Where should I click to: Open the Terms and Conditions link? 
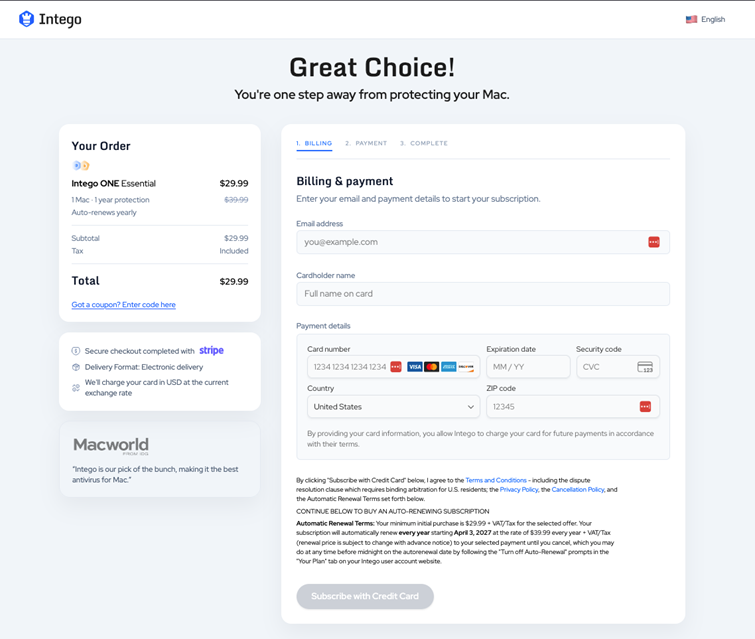[x=494, y=480]
